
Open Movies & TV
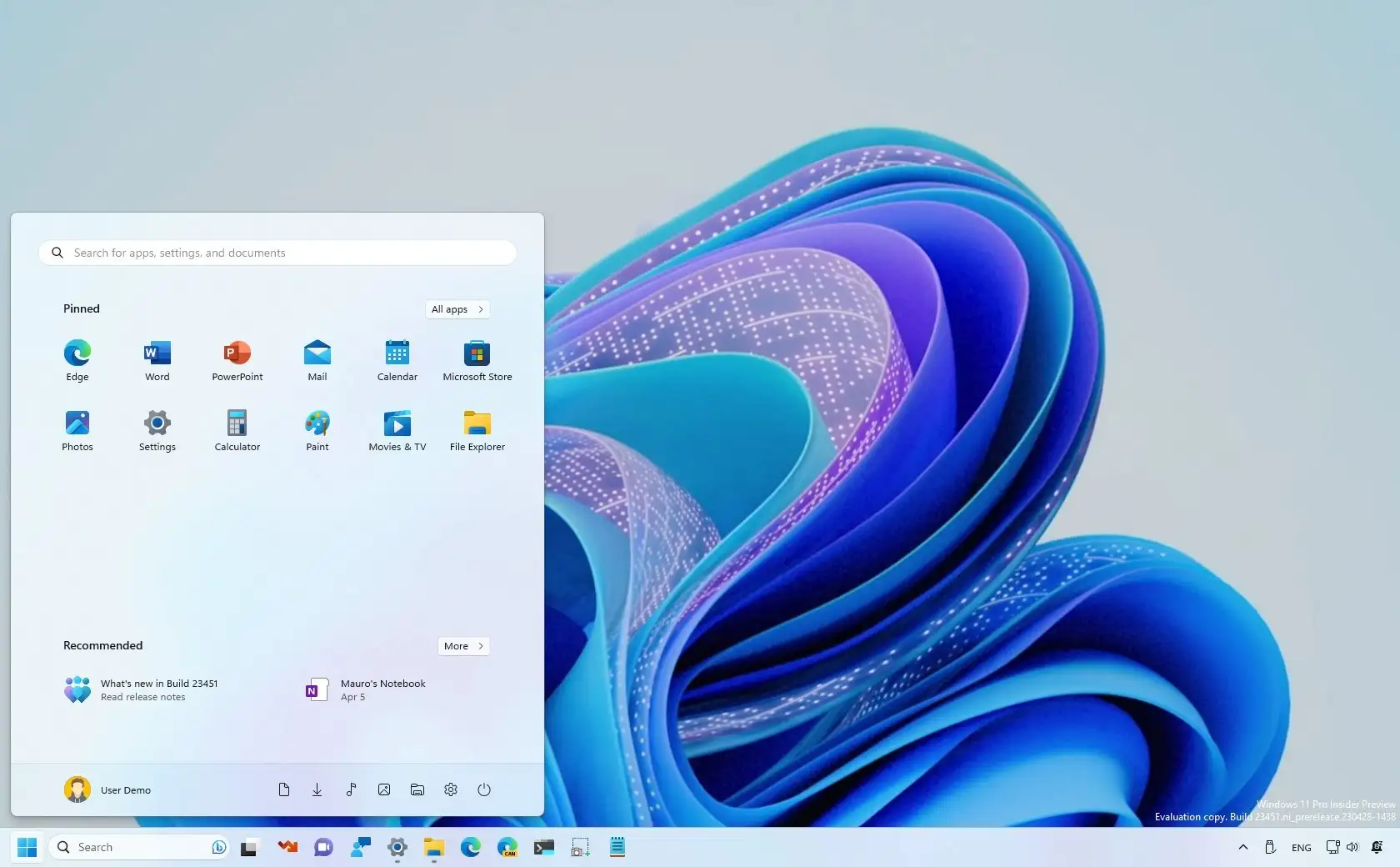point(397,430)
